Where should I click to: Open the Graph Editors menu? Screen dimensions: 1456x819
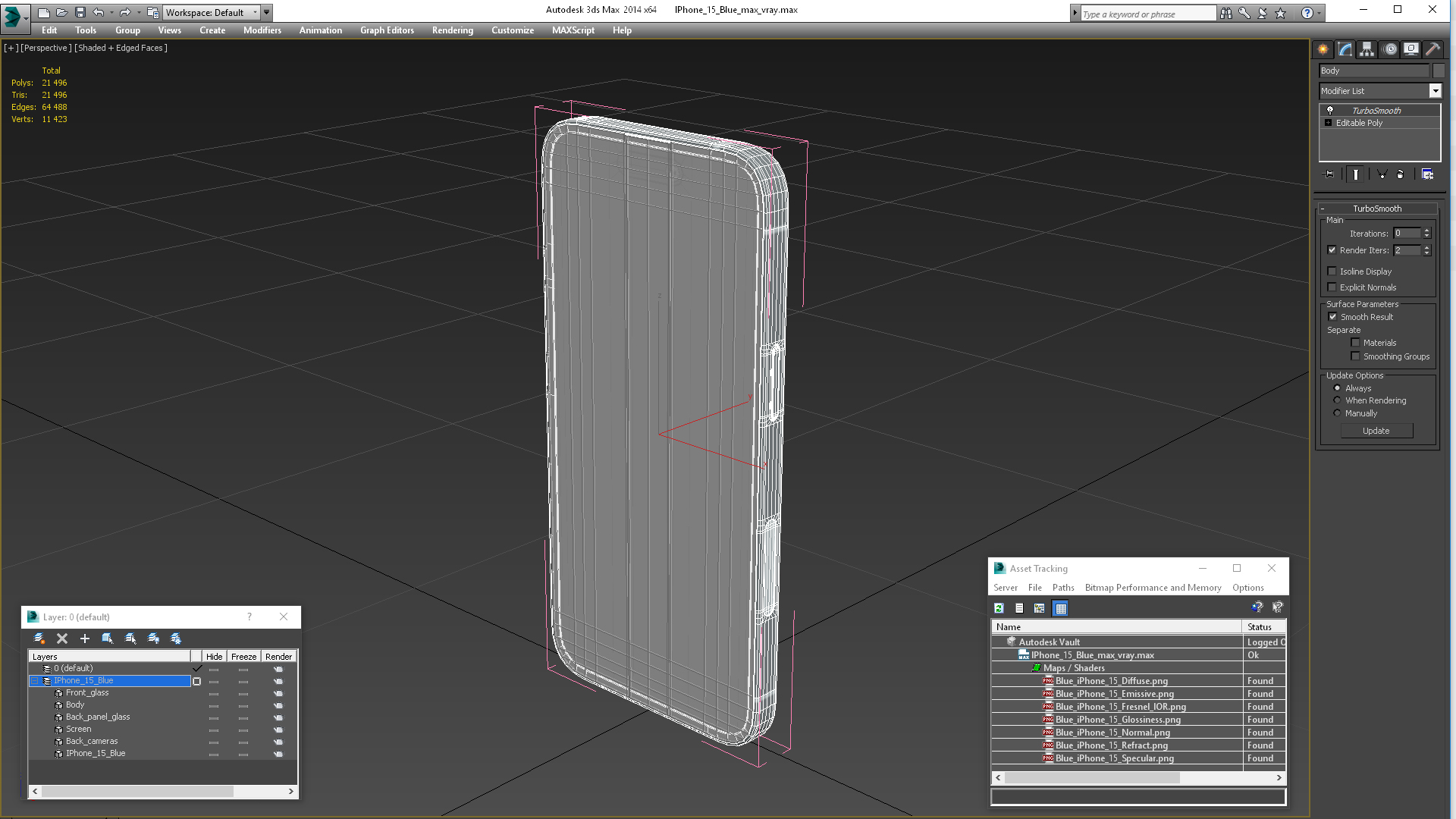(387, 30)
